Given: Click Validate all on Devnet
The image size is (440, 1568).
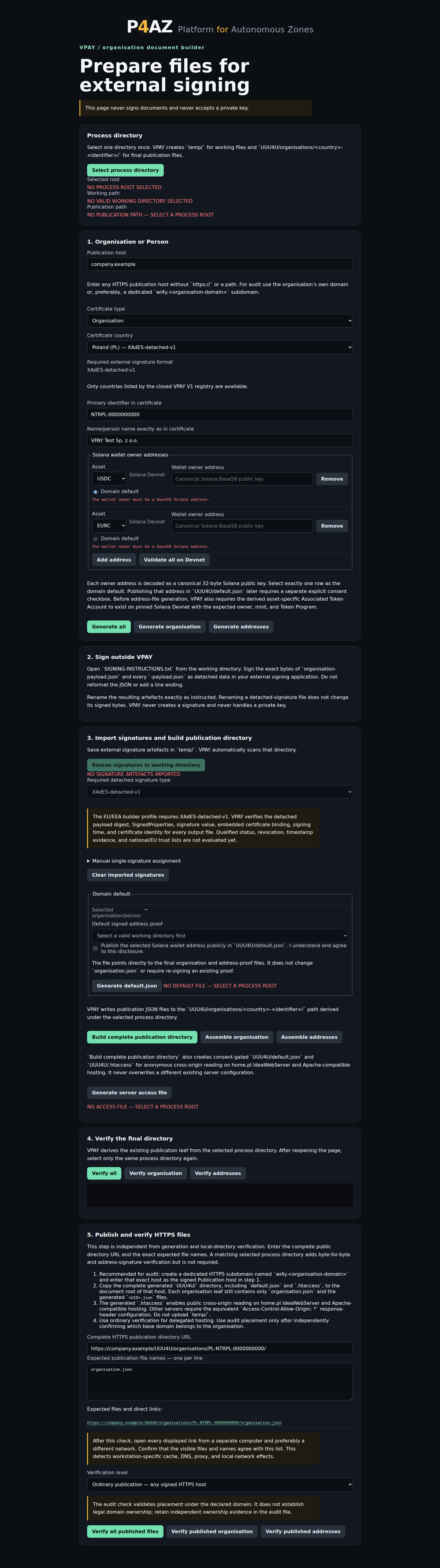Looking at the screenshot, I should 174,560.
